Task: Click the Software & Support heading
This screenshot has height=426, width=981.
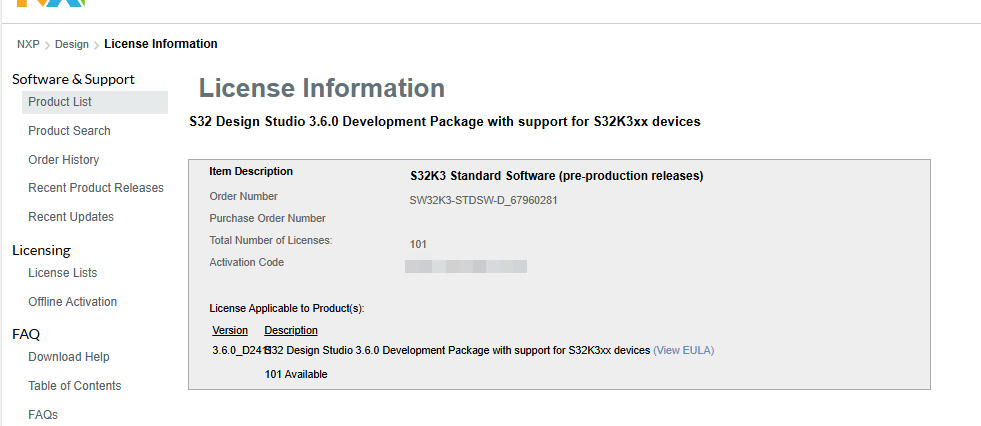Action: [x=73, y=79]
